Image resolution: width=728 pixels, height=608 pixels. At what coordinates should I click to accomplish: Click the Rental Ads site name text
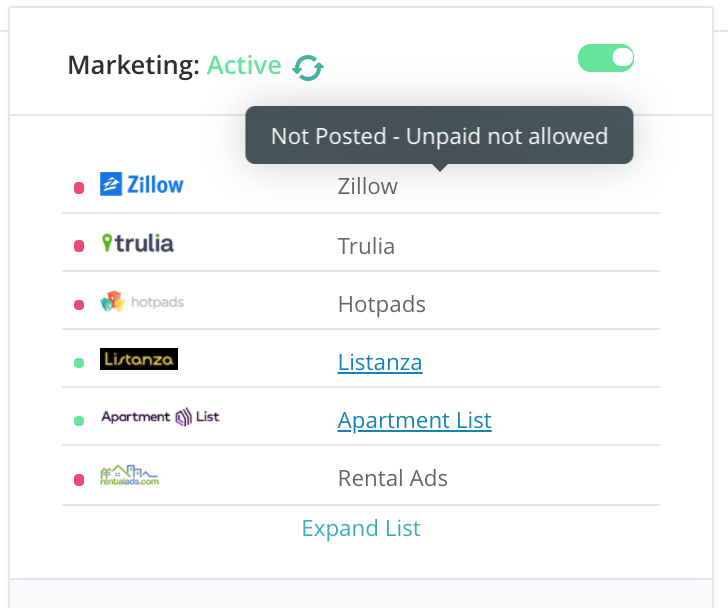pyautogui.click(x=393, y=478)
